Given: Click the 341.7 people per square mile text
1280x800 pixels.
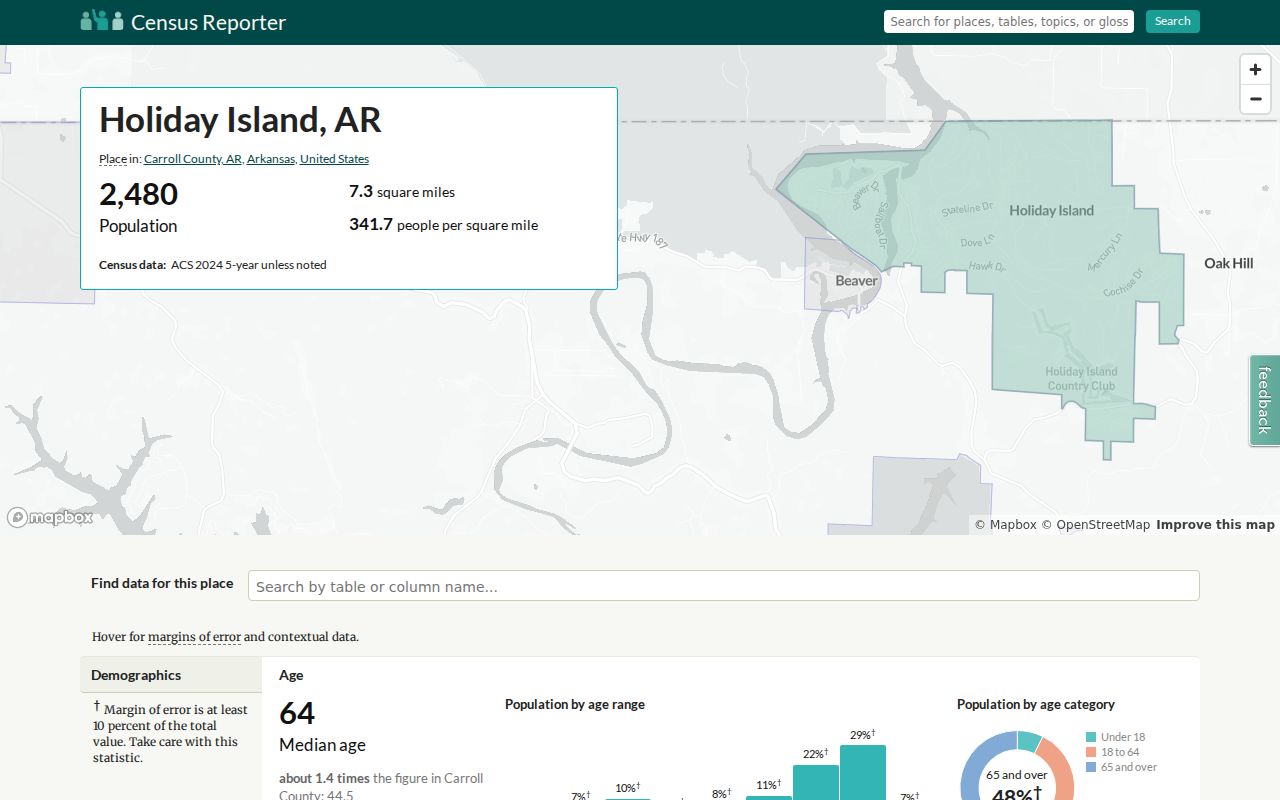Looking at the screenshot, I should (443, 225).
